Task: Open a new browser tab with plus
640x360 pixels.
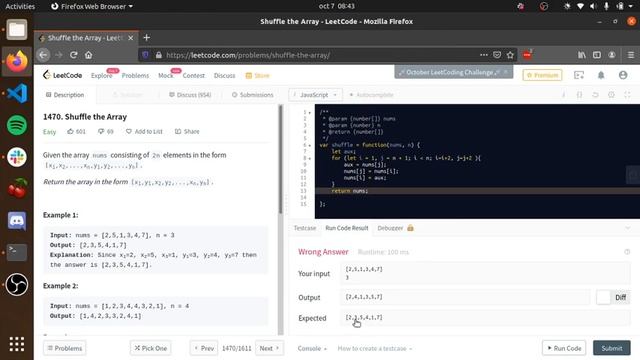Action: pos(147,38)
